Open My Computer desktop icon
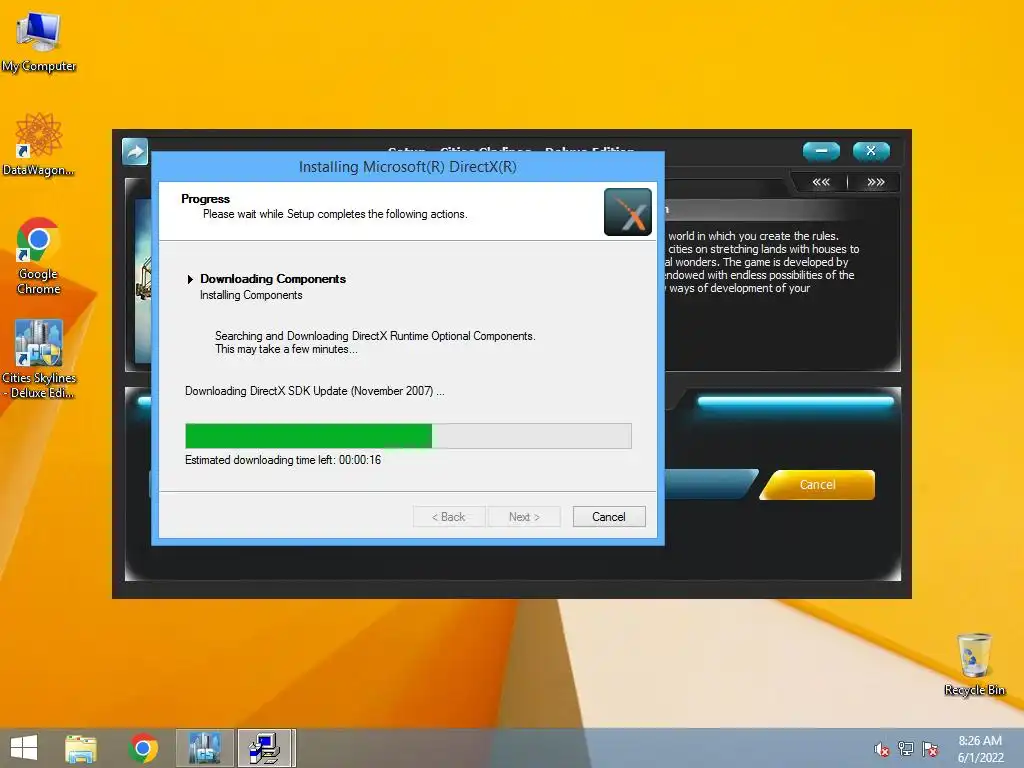The height and width of the screenshot is (768, 1024). 39,41
